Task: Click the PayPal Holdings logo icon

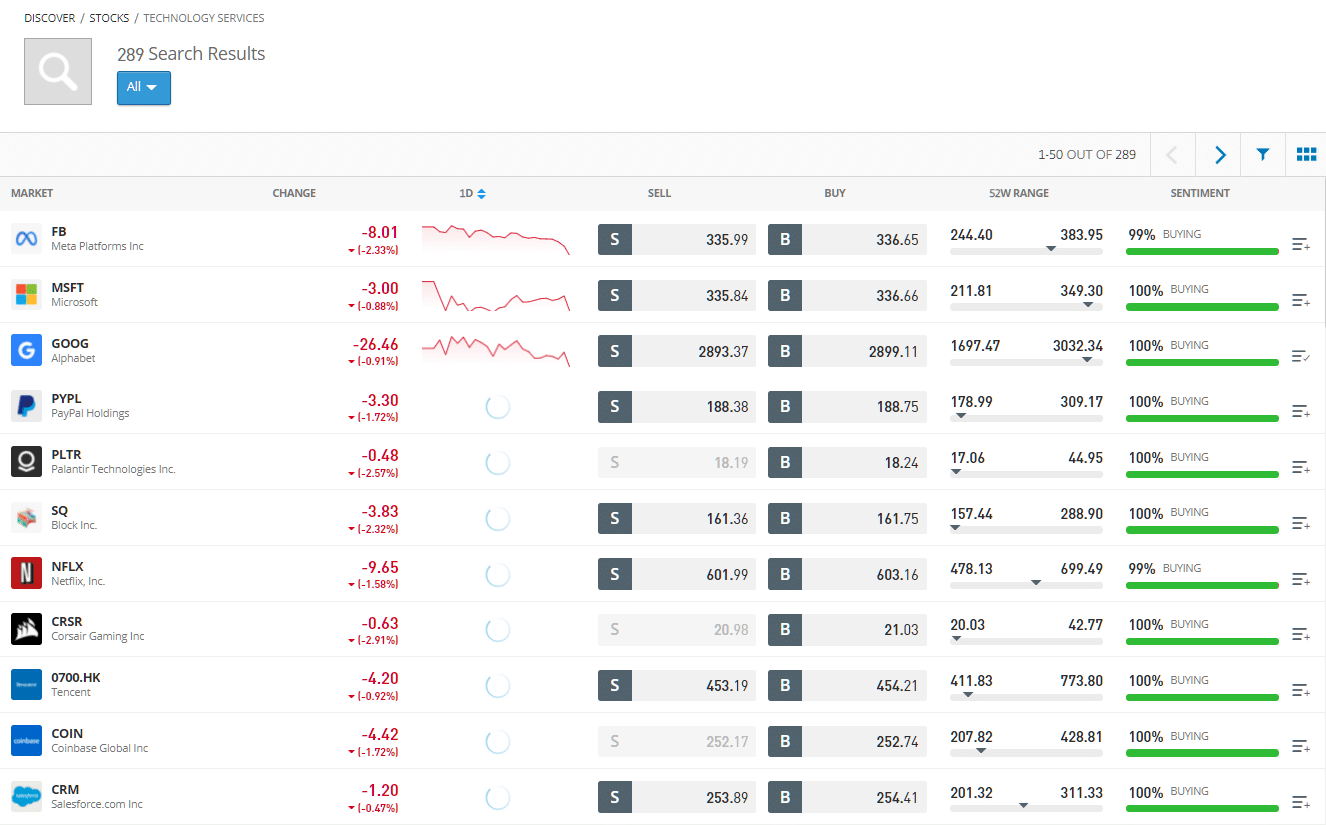Action: click(26, 406)
